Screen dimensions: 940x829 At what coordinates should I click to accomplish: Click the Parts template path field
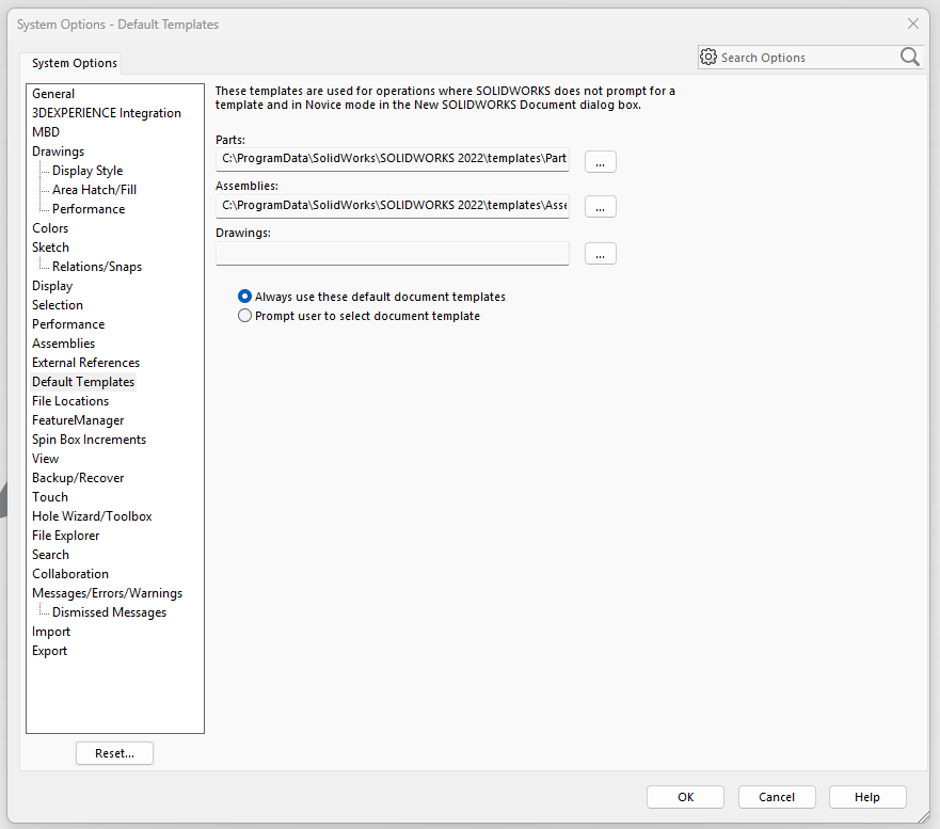393,159
